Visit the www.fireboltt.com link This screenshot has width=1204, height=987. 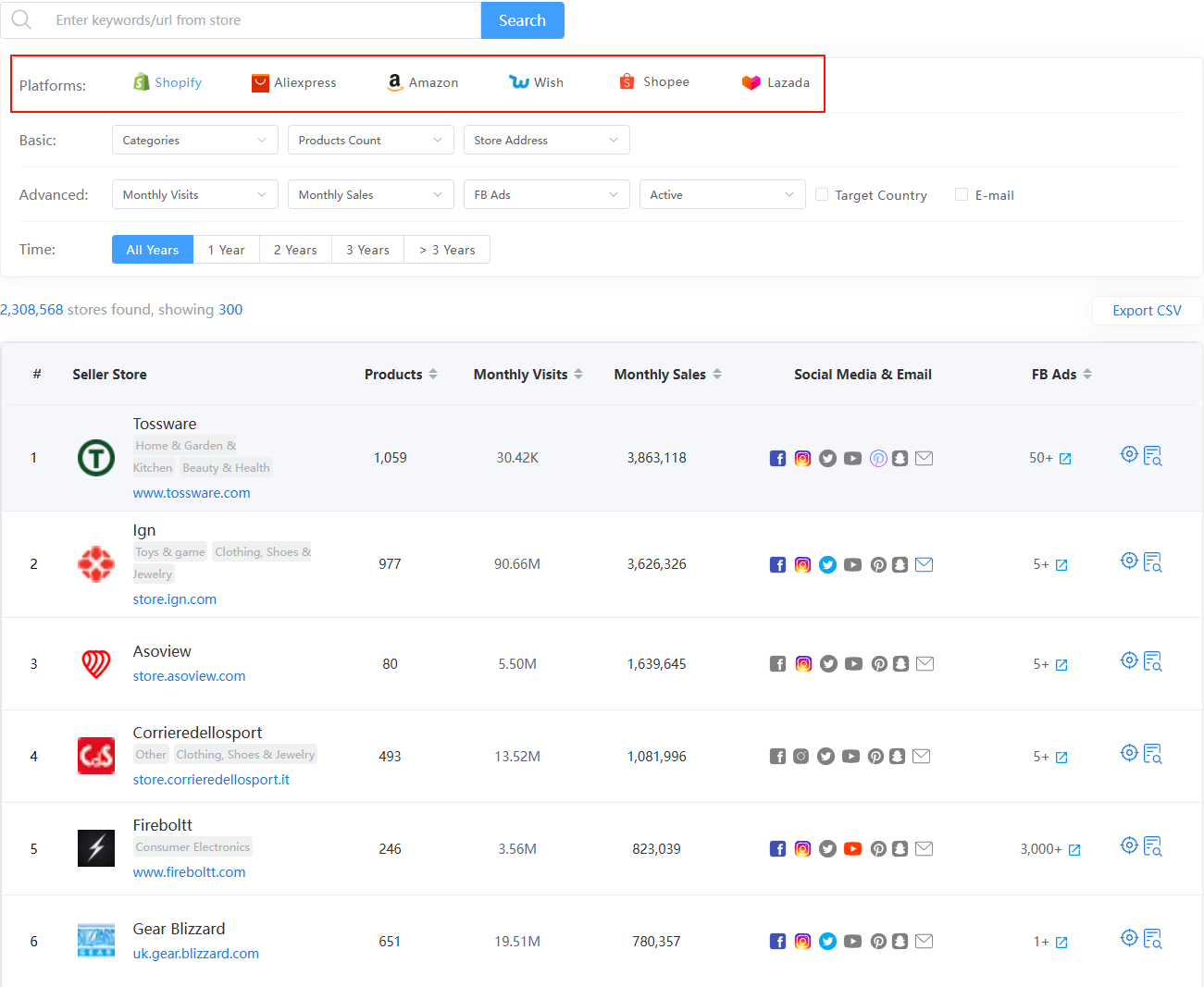pyautogui.click(x=190, y=872)
